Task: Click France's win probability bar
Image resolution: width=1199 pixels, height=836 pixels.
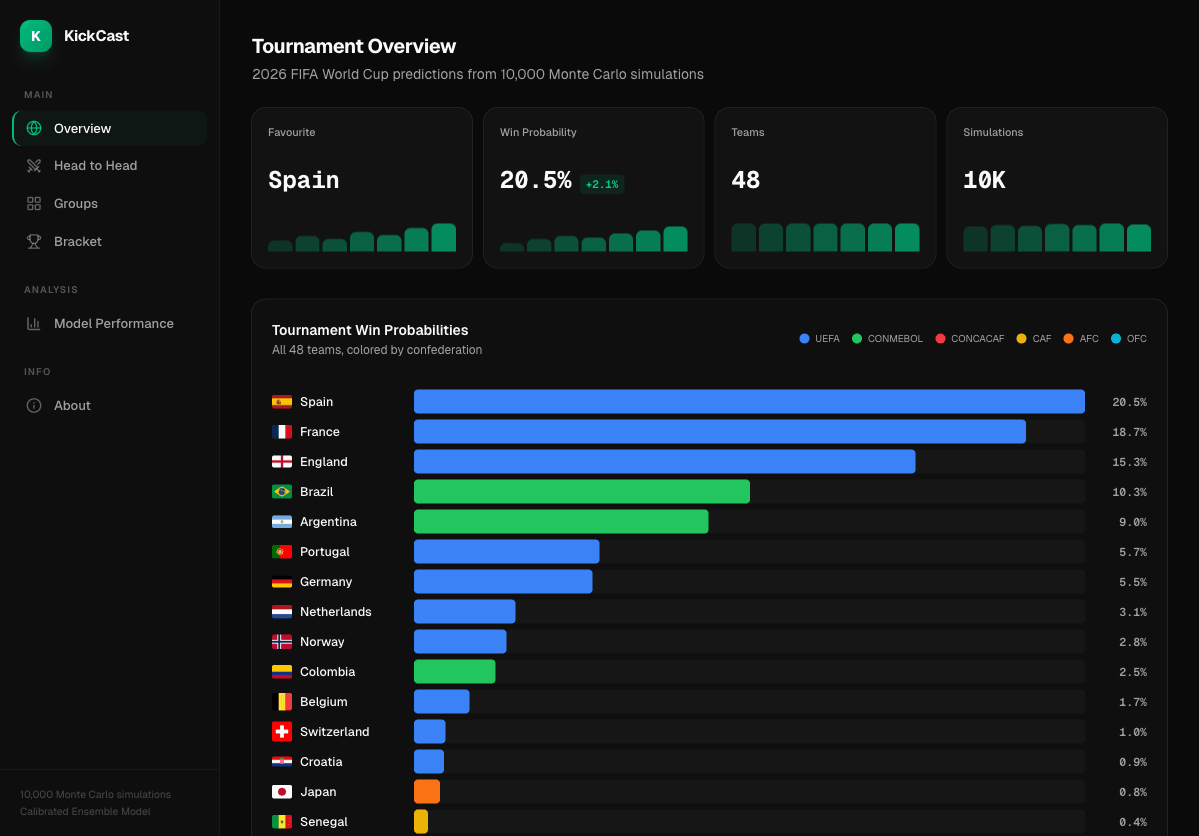Action: [x=720, y=431]
